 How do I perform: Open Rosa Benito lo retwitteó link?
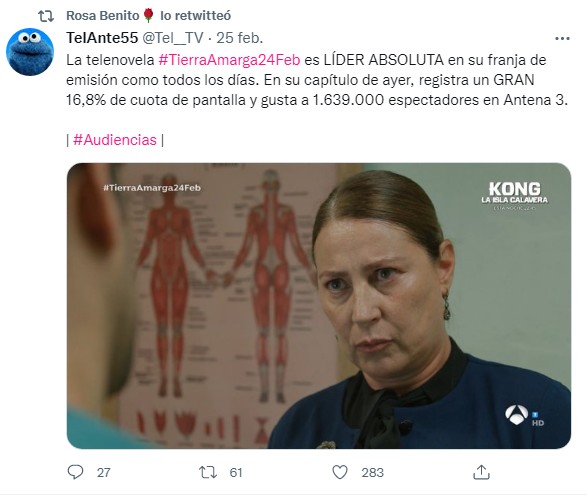click(148, 16)
